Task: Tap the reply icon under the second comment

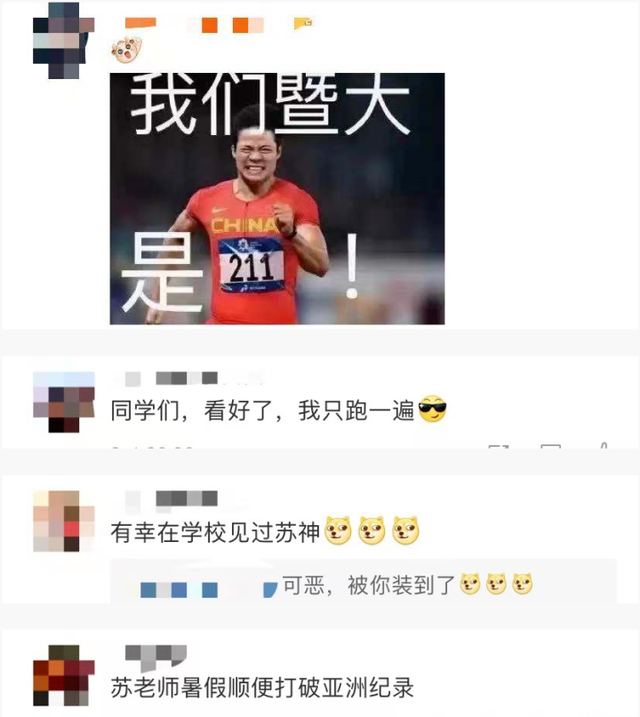Action: pyautogui.click(x=551, y=446)
